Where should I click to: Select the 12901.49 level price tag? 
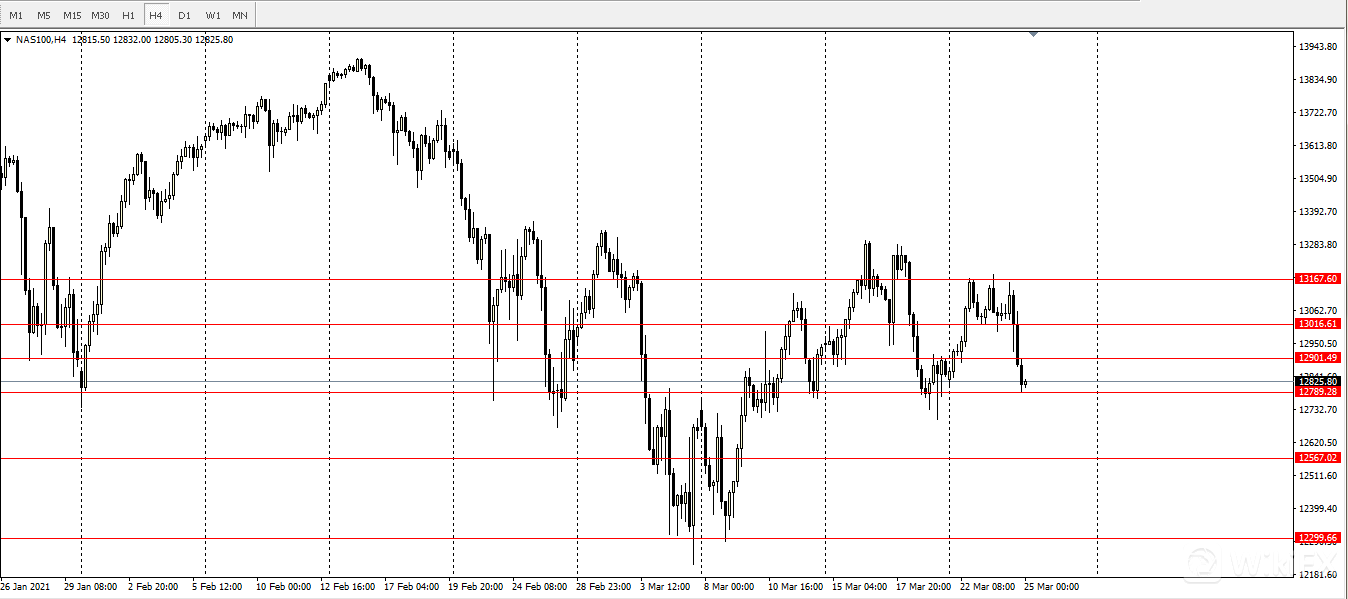(1318, 358)
